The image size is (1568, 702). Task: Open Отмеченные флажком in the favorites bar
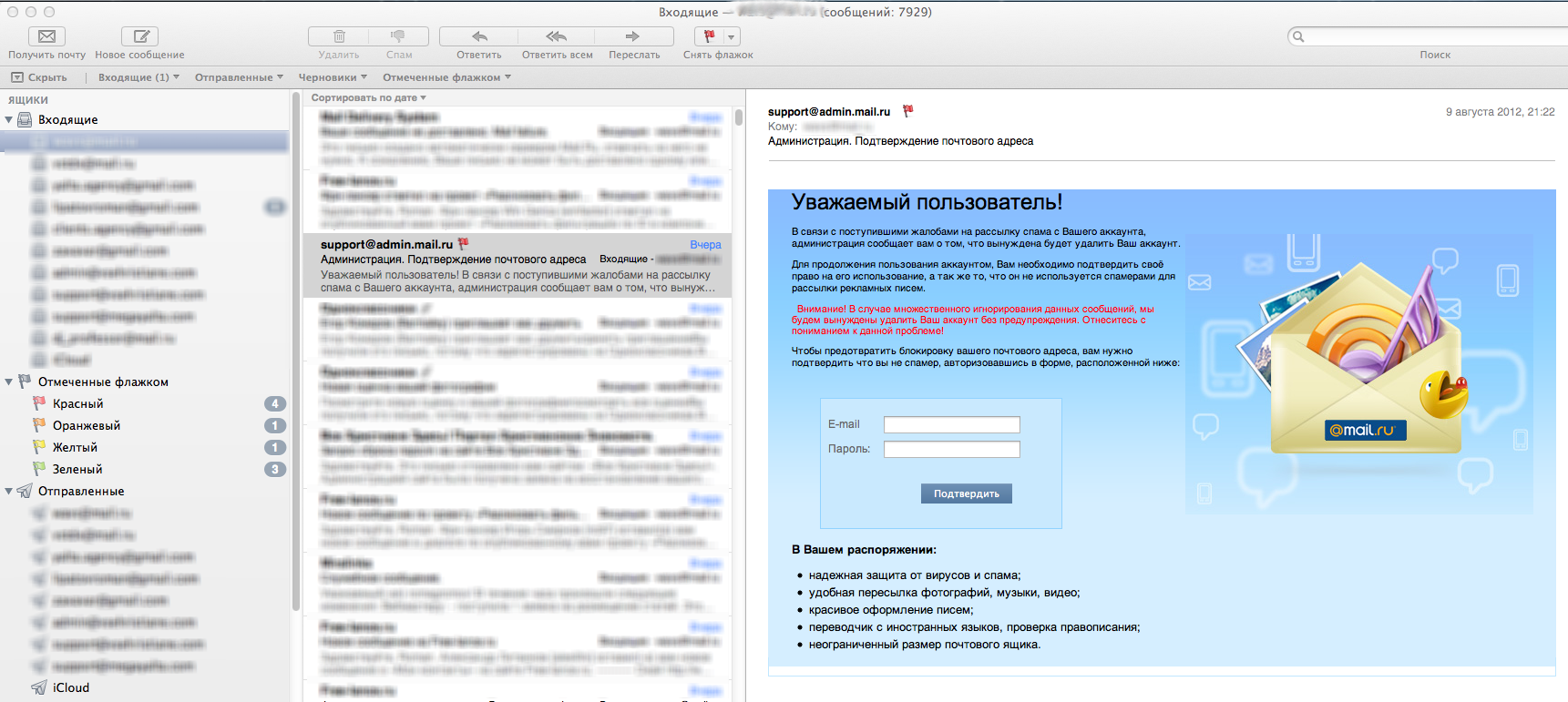[446, 77]
